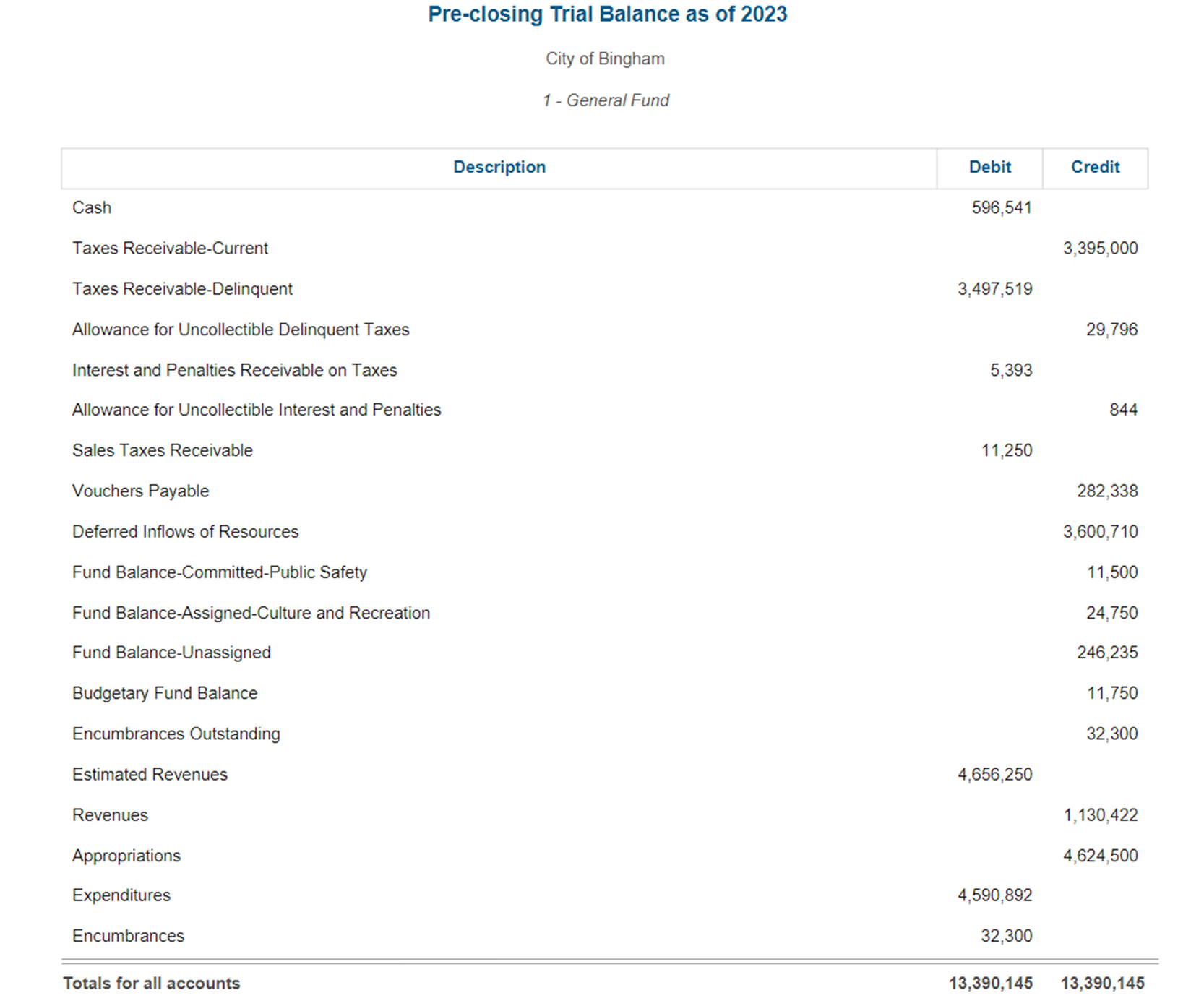Click Fund Balance-Committed-Public Safety
This screenshot has height=1006, width=1204.
click(219, 572)
